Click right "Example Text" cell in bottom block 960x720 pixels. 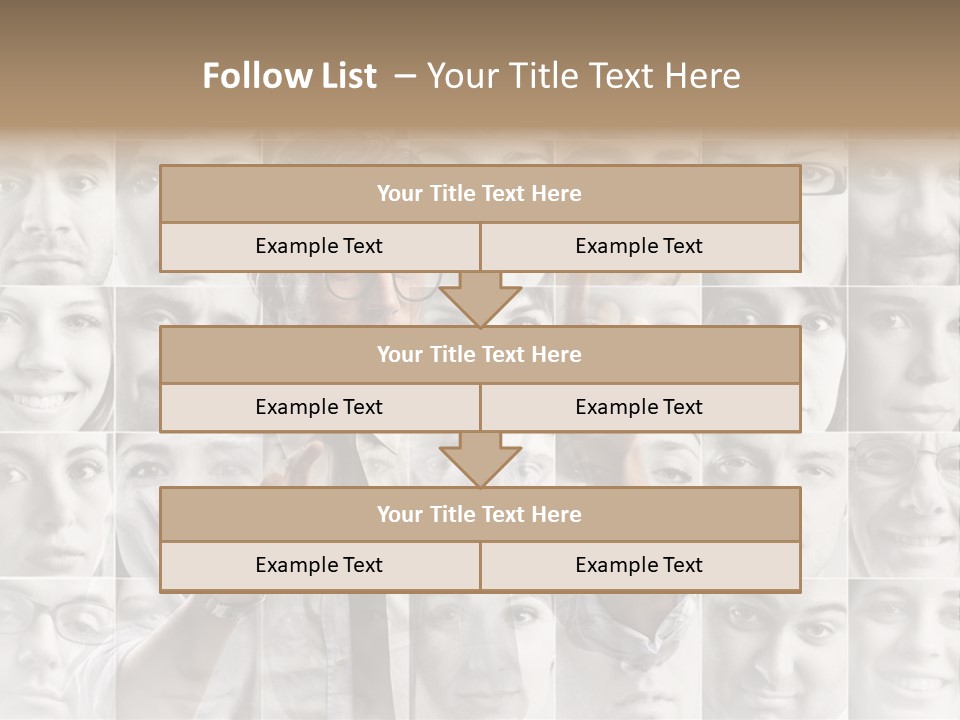click(x=639, y=565)
